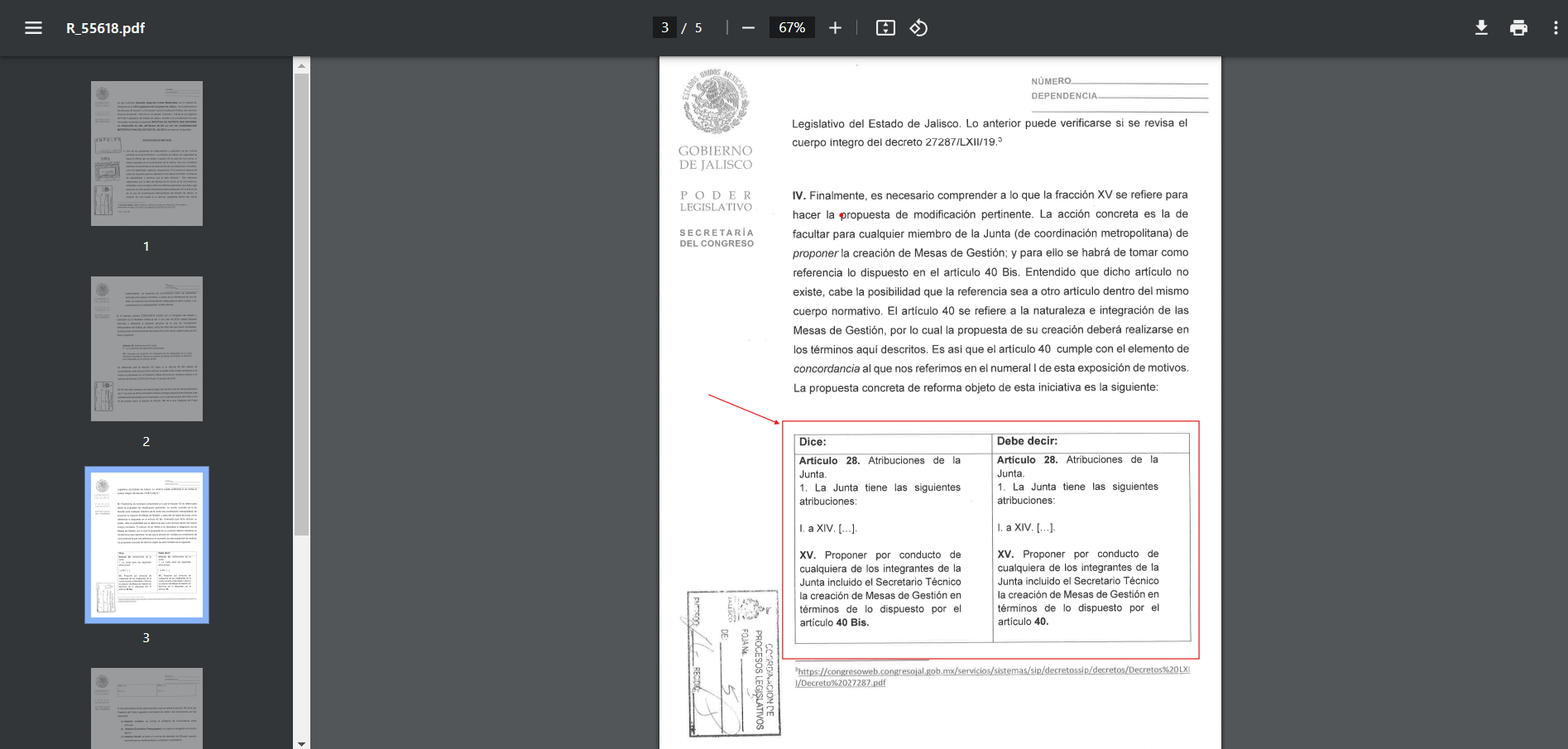Click the 'SECRETARÍA DEL CONGRESO' text

717,238
